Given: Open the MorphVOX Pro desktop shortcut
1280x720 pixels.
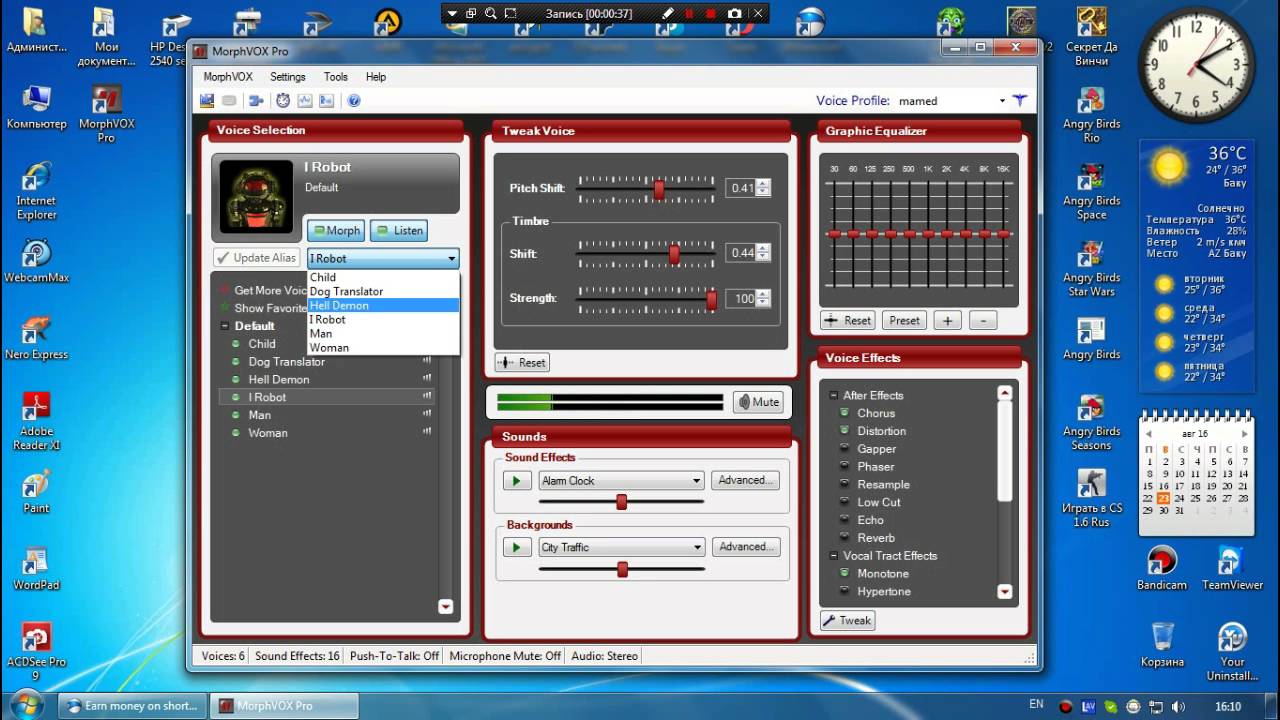Looking at the screenshot, I should pos(106,115).
